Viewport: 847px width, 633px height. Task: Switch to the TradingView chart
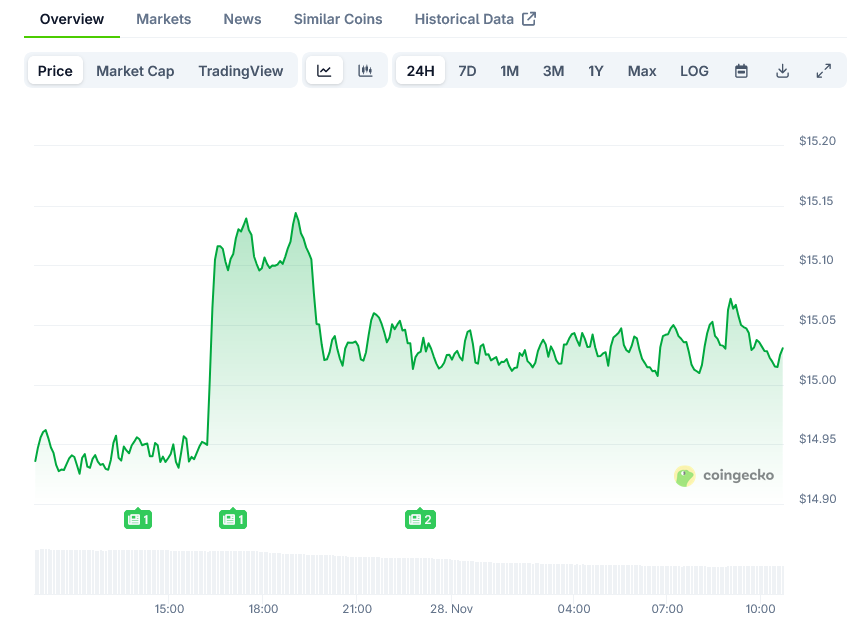click(240, 71)
